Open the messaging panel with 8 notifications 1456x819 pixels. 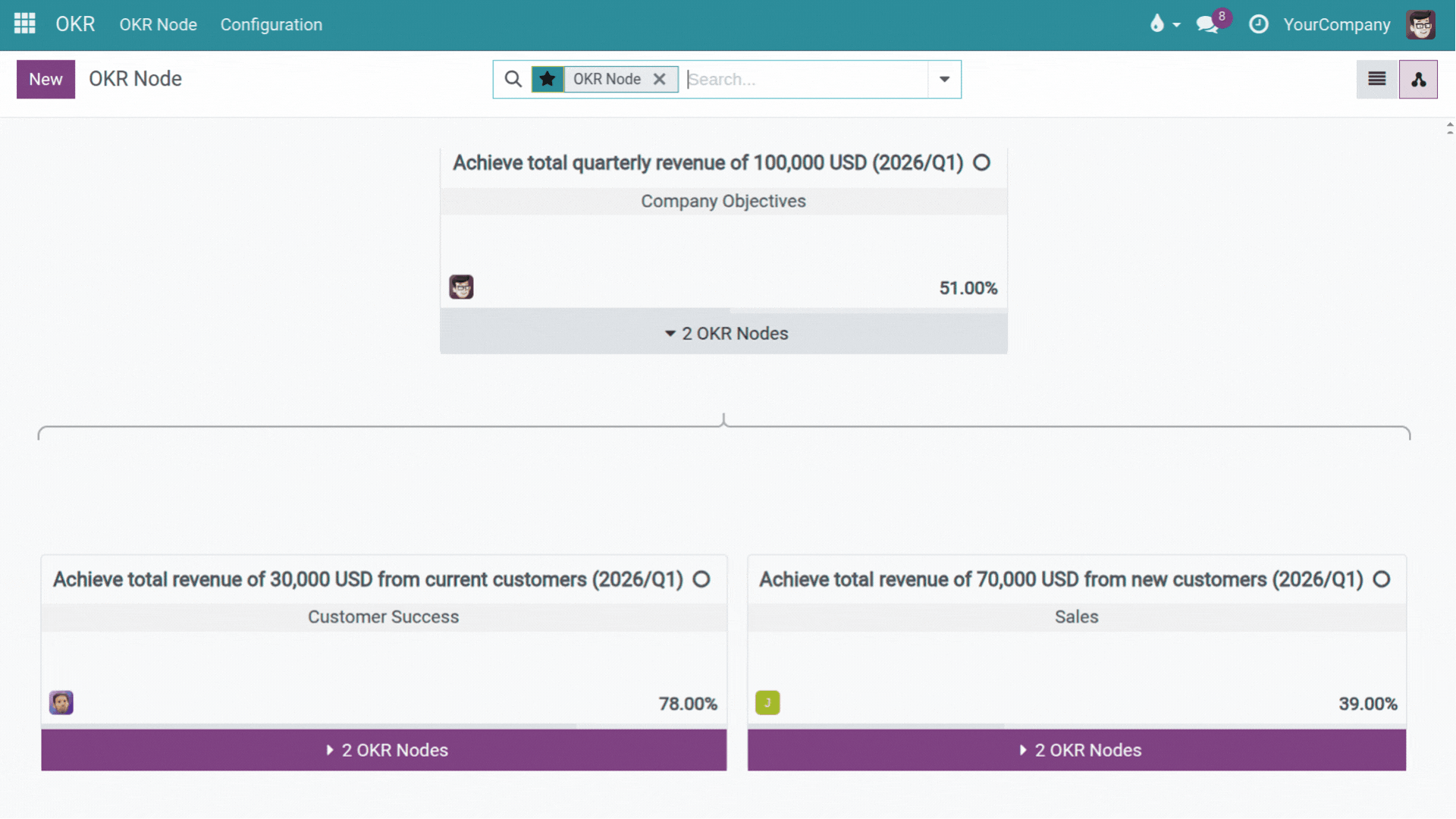[x=1207, y=24]
